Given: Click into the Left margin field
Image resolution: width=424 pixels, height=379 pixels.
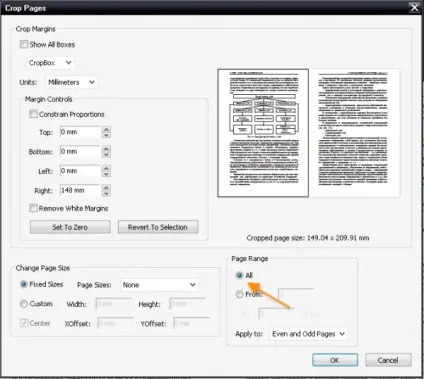Looking at the screenshot, I should (x=80, y=171).
